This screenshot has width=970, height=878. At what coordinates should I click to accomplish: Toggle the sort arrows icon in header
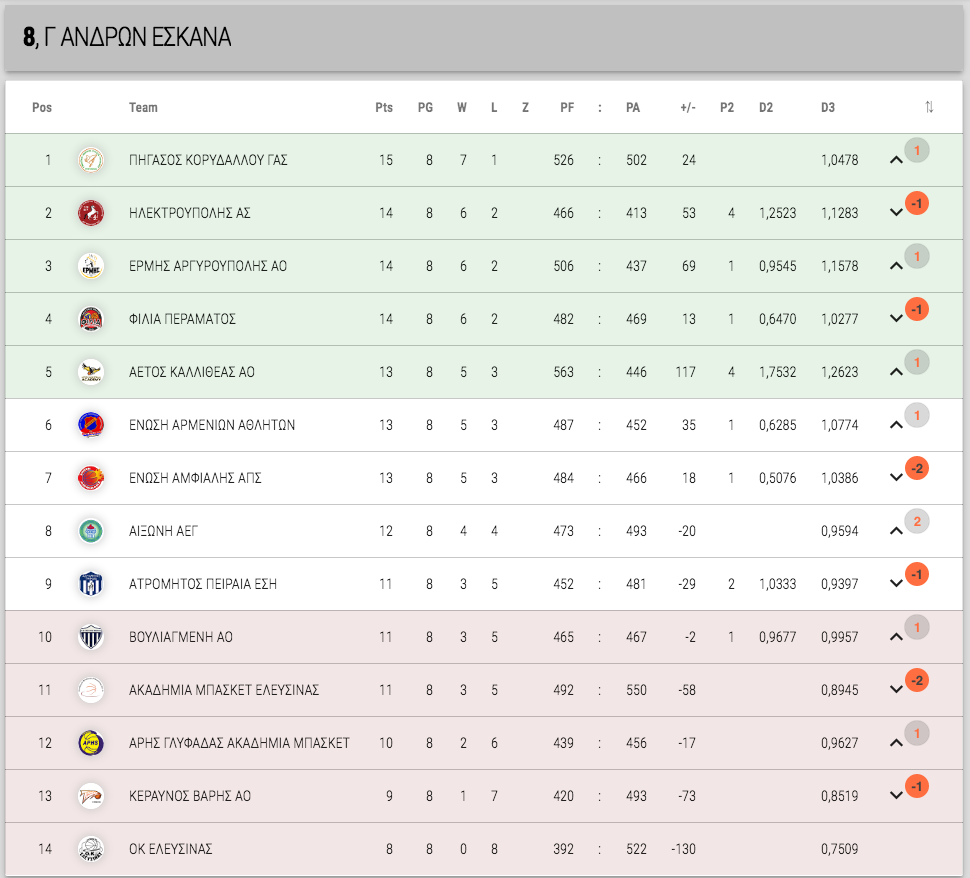point(929,107)
